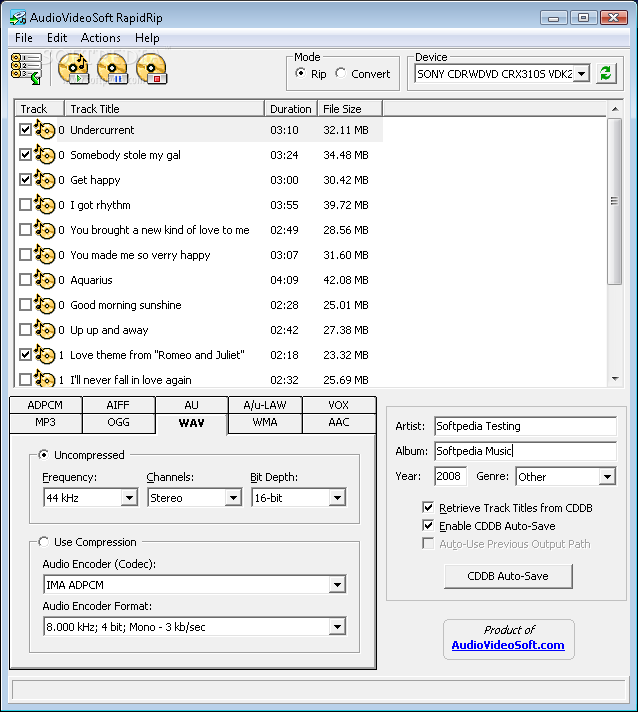The width and height of the screenshot is (638, 712).
Task: Switch to the MP3 format tab
Action: pyautogui.click(x=45, y=422)
